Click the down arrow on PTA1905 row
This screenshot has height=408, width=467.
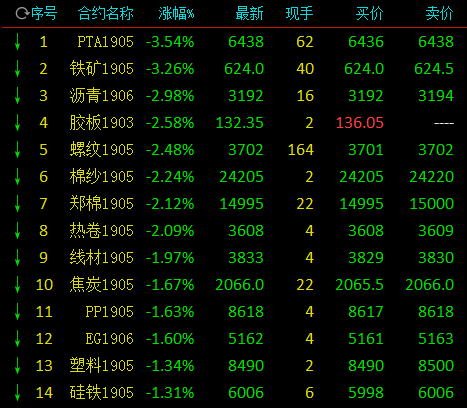coord(17,42)
